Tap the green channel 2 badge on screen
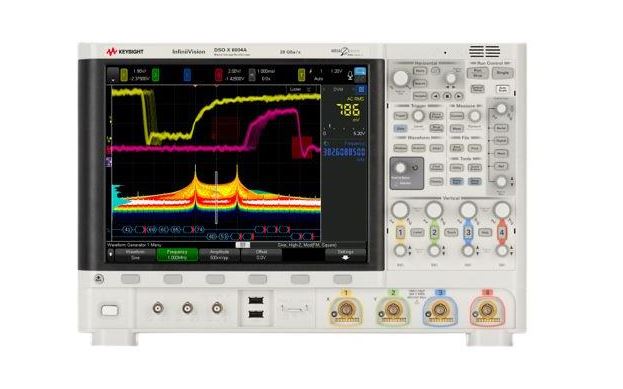Viewport: 623px width, 389px height. coord(156,74)
